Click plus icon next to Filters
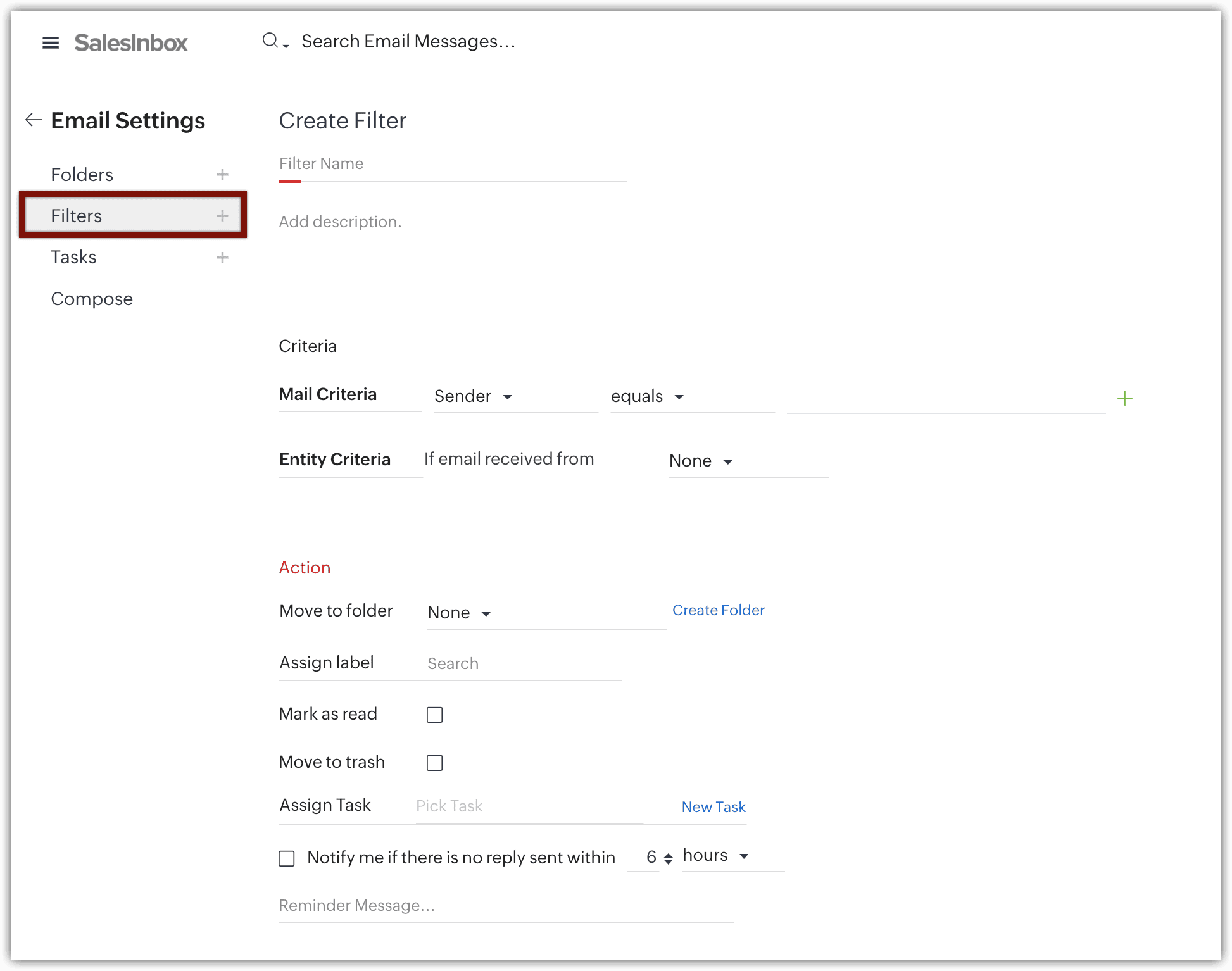The height and width of the screenshot is (971, 1232). pos(222,216)
